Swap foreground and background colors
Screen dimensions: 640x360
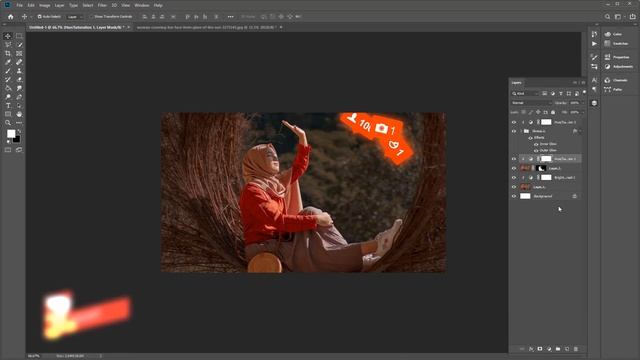pos(19,131)
